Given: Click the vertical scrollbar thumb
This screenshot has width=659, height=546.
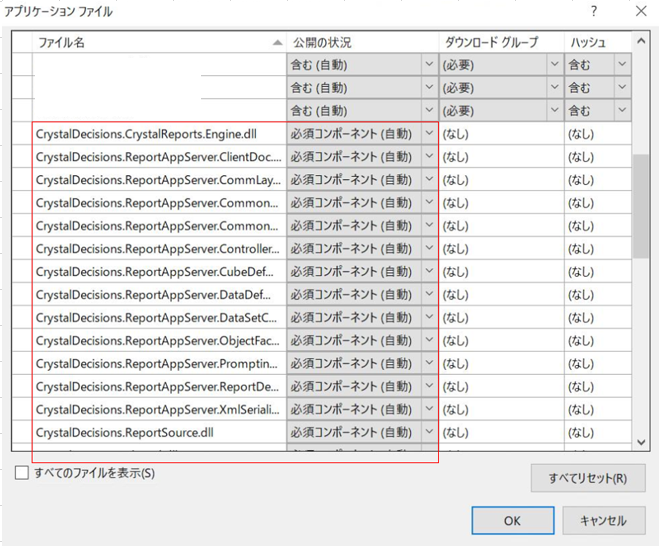Looking at the screenshot, I should [641, 206].
